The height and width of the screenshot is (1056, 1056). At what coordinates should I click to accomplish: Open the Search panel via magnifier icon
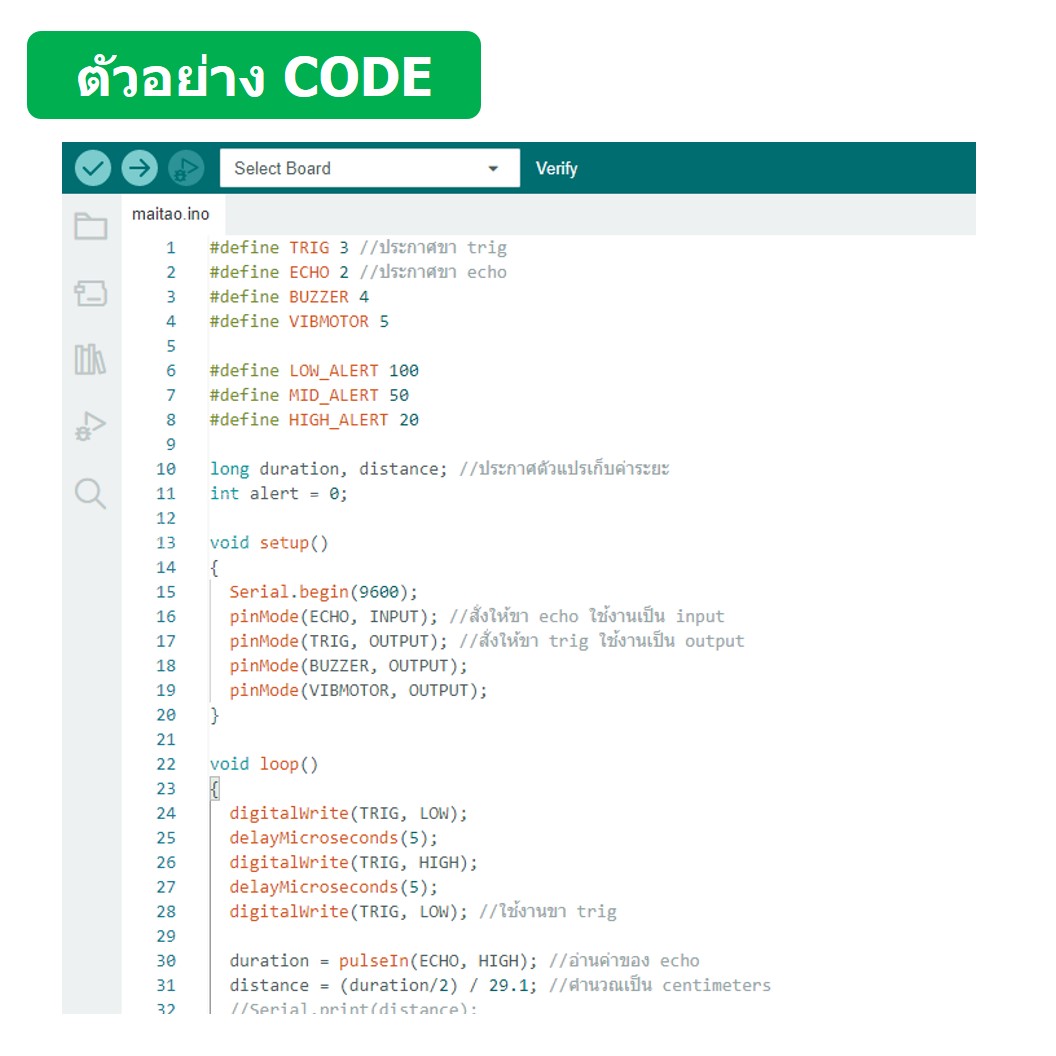[x=91, y=492]
